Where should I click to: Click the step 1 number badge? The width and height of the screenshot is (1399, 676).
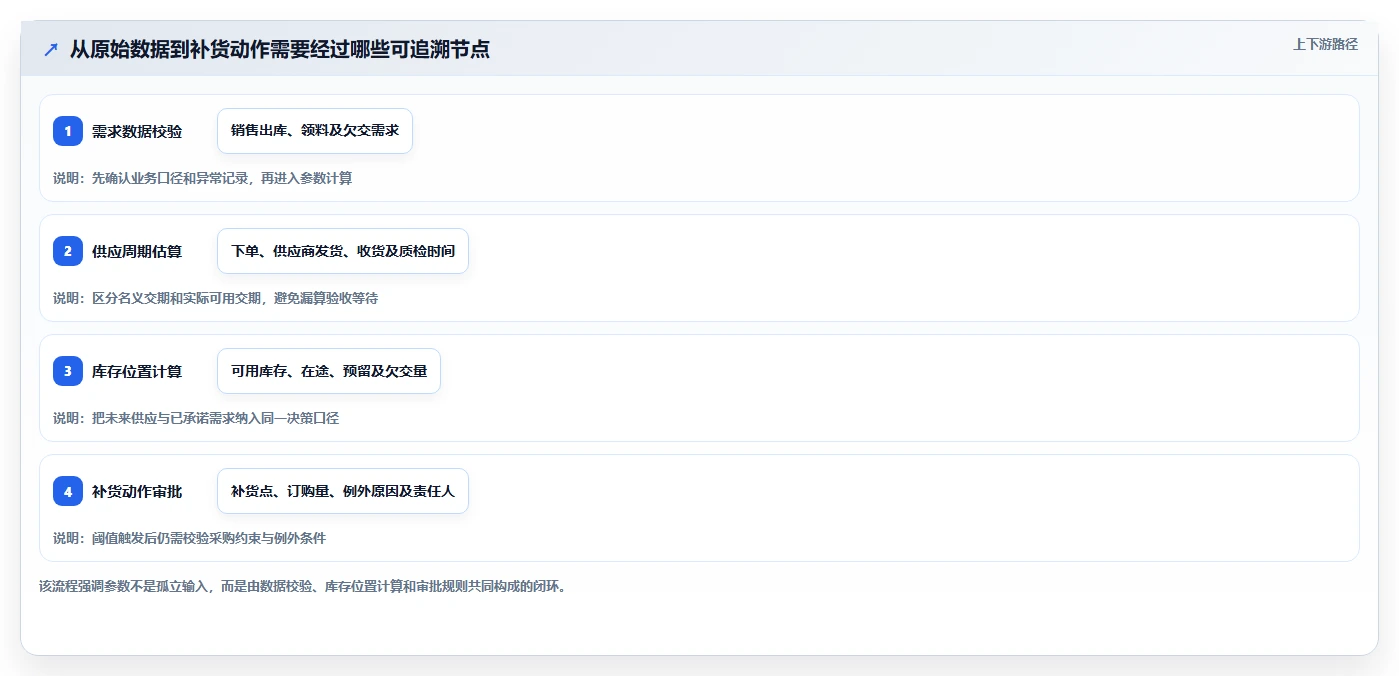point(68,131)
